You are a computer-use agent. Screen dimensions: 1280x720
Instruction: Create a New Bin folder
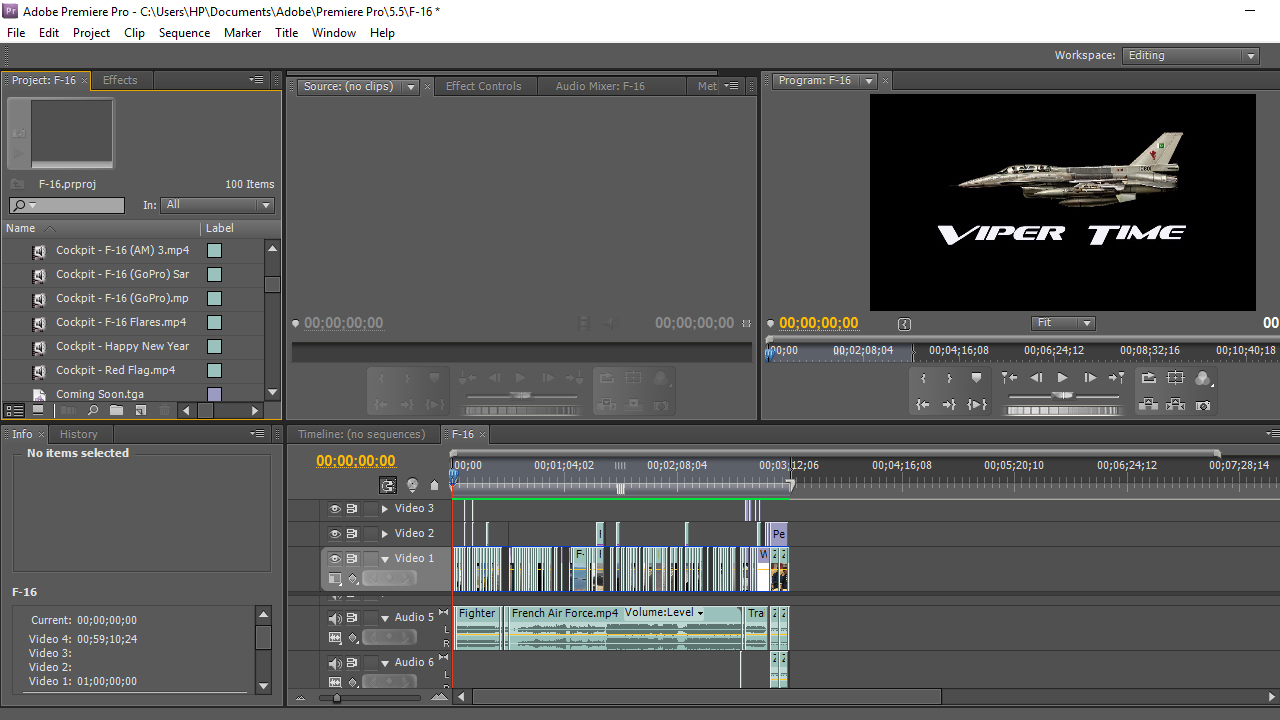pos(116,410)
